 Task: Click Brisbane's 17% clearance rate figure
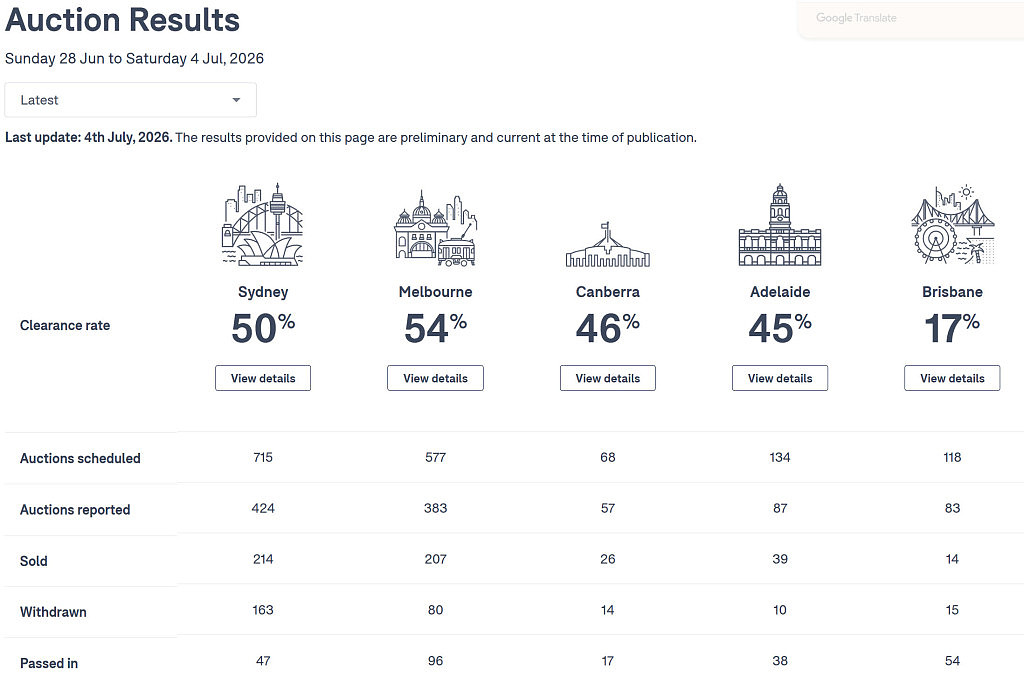point(952,328)
